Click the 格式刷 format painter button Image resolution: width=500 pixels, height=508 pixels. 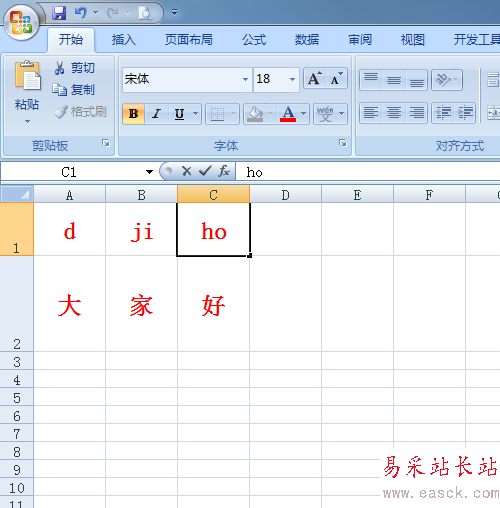(80, 112)
